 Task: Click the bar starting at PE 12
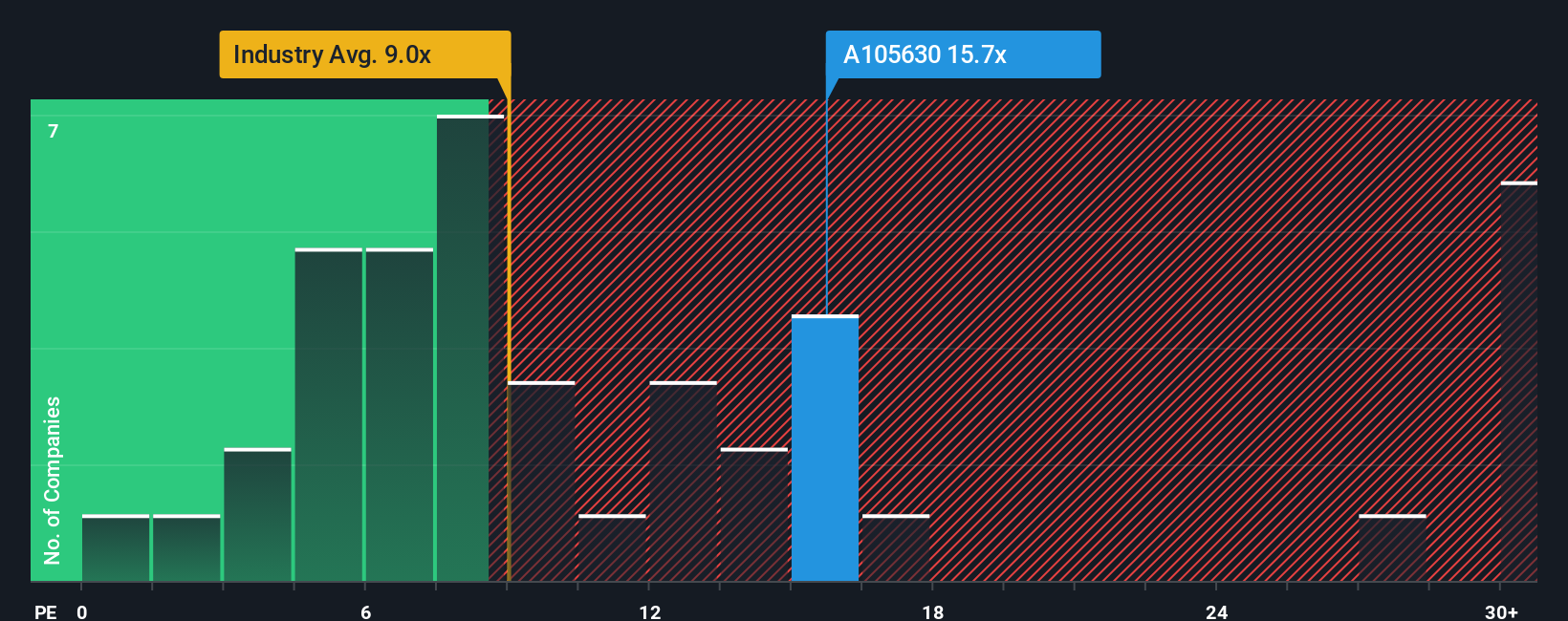[x=684, y=482]
